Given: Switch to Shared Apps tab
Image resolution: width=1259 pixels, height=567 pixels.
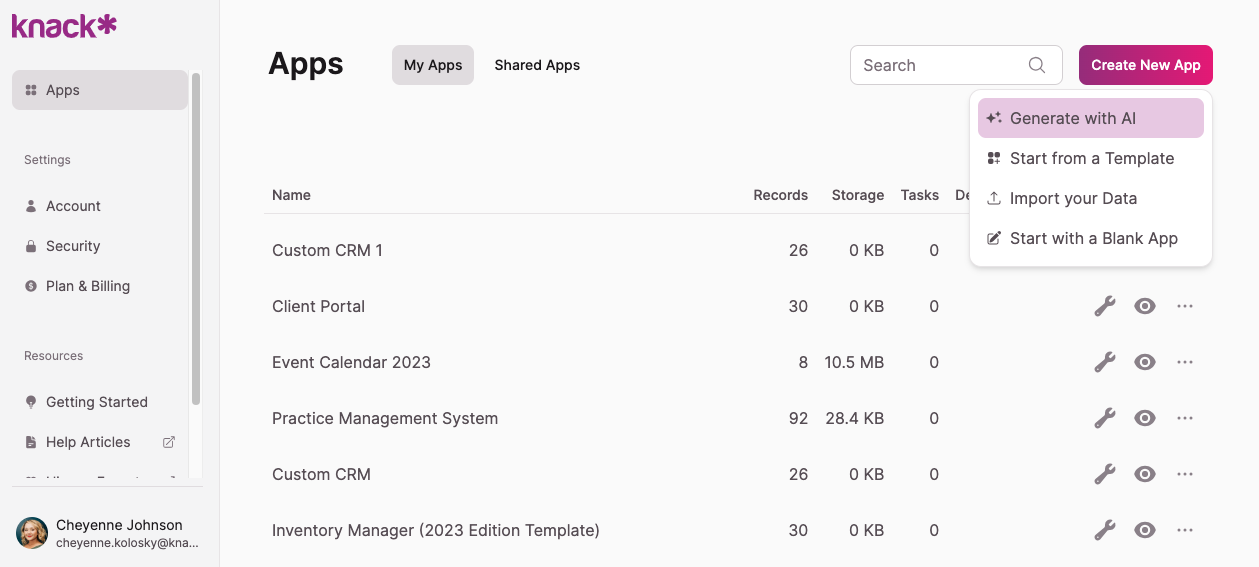Looking at the screenshot, I should pos(537,65).
